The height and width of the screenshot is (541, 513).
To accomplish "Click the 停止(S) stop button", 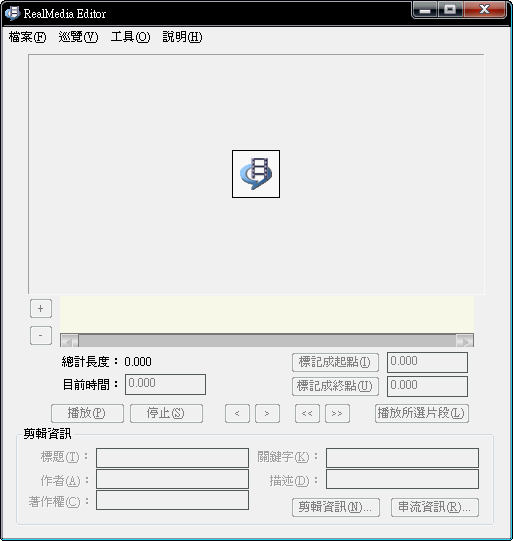I will pos(166,413).
